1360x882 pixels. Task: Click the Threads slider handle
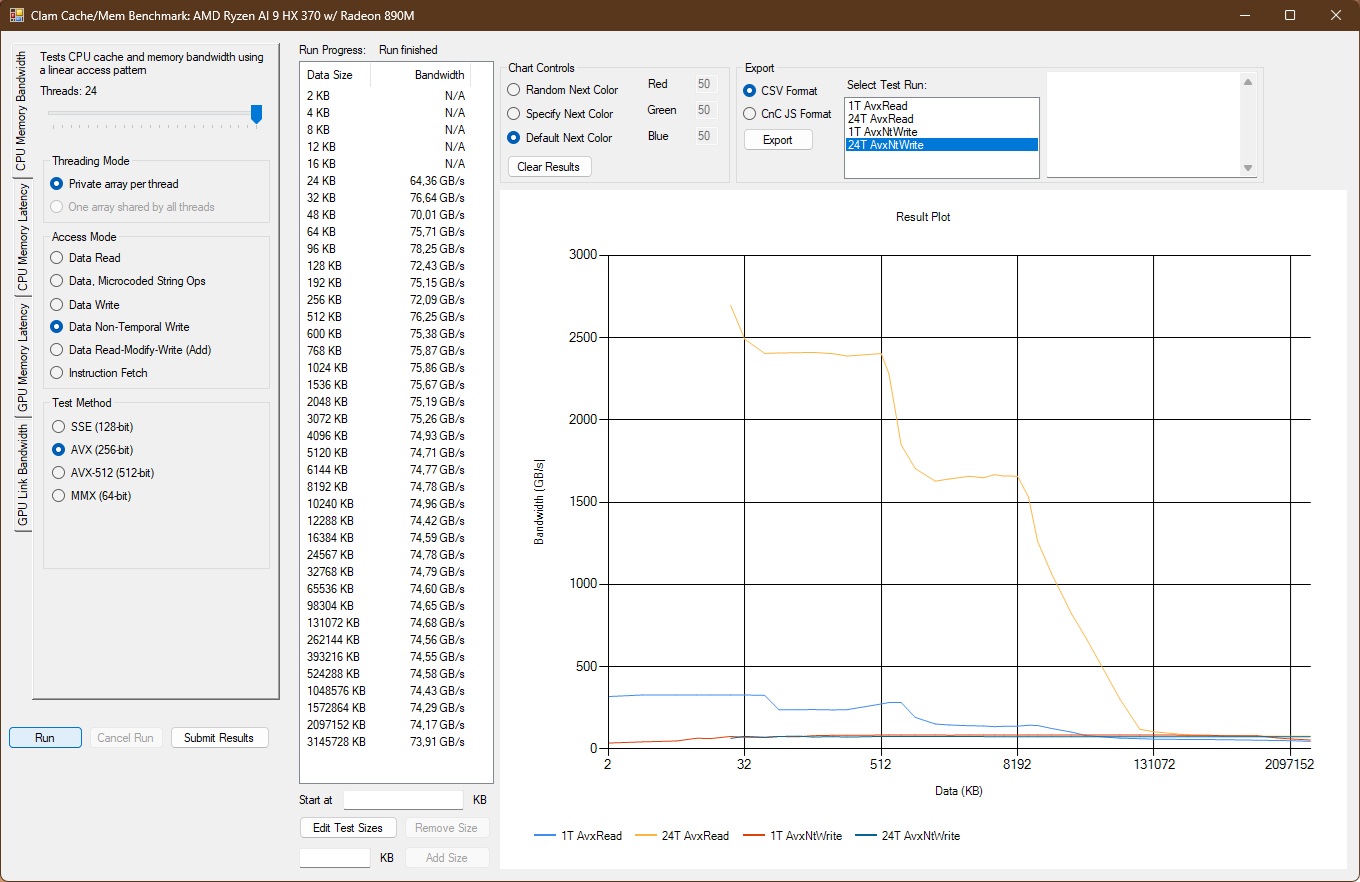pyautogui.click(x=256, y=114)
